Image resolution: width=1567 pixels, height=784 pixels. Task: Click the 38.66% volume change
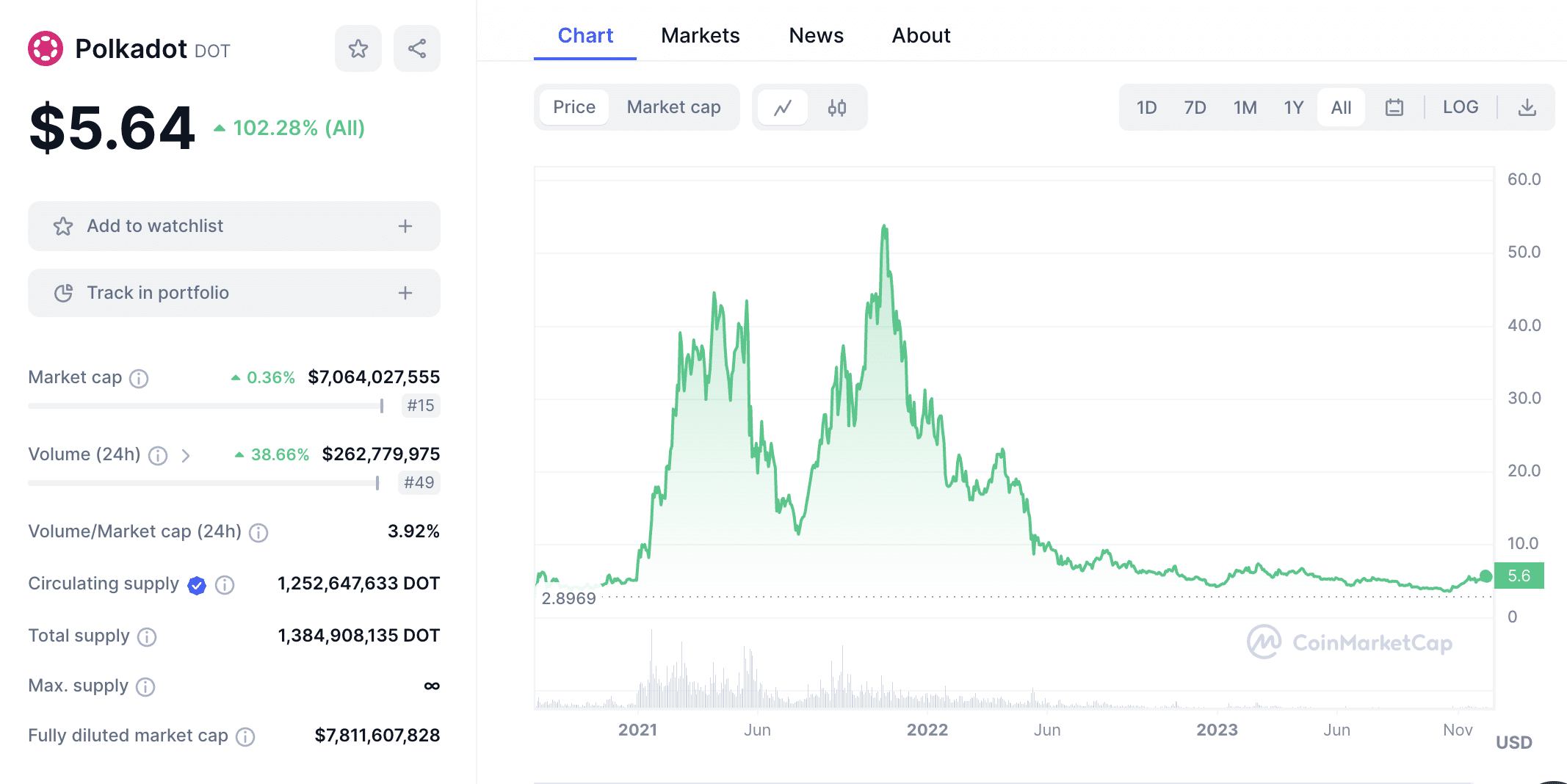(x=272, y=454)
